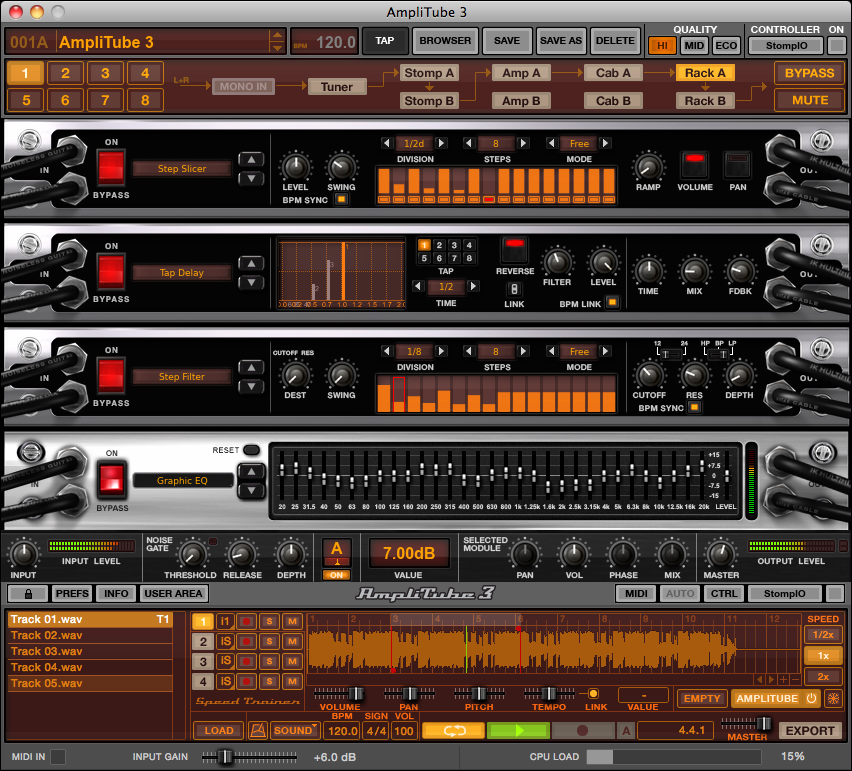Toggle the Step Slicer ON/BYPASS switch
Screen dimensions: 852x771
coord(111,166)
